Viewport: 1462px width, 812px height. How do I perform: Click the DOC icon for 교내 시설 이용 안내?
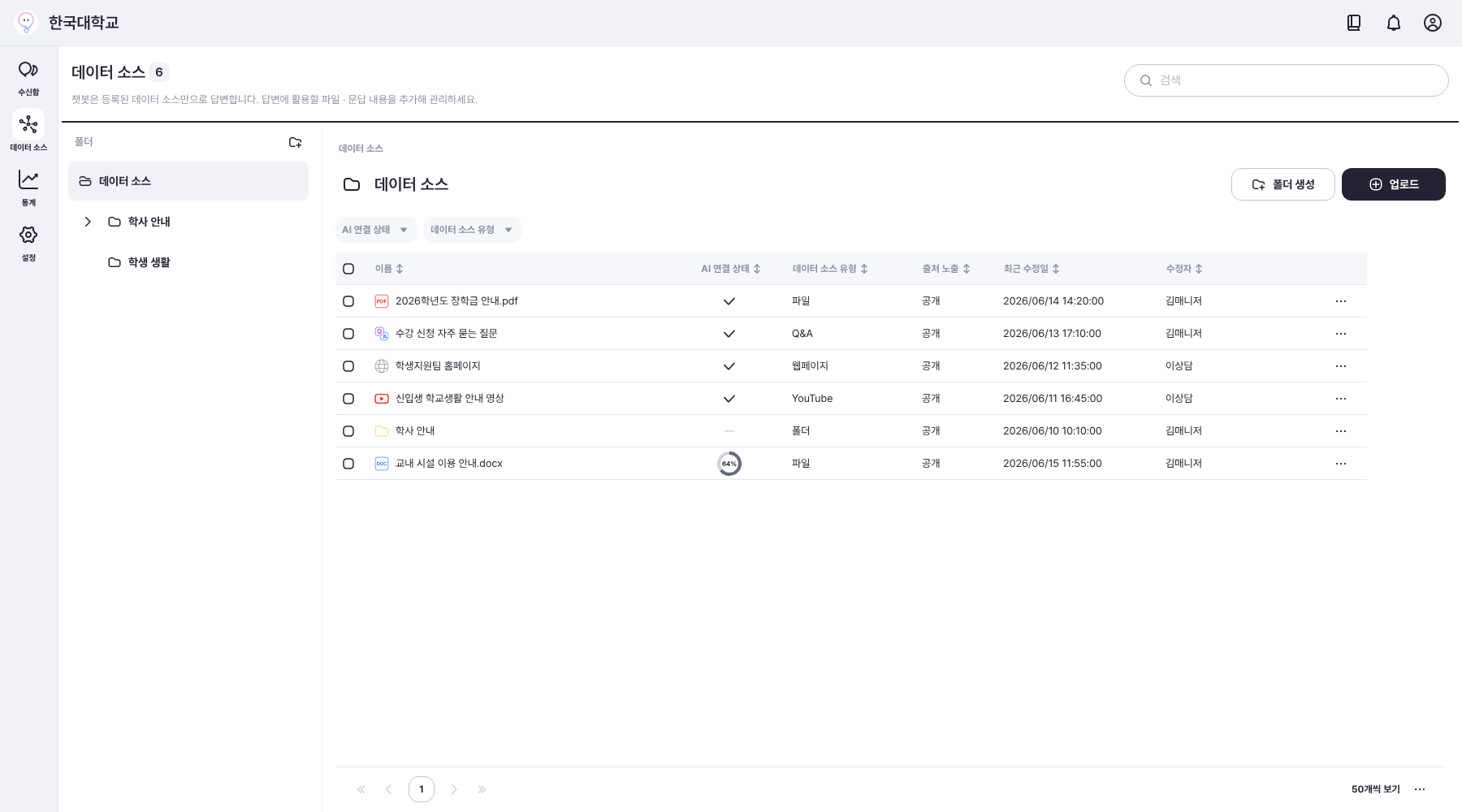[382, 464]
